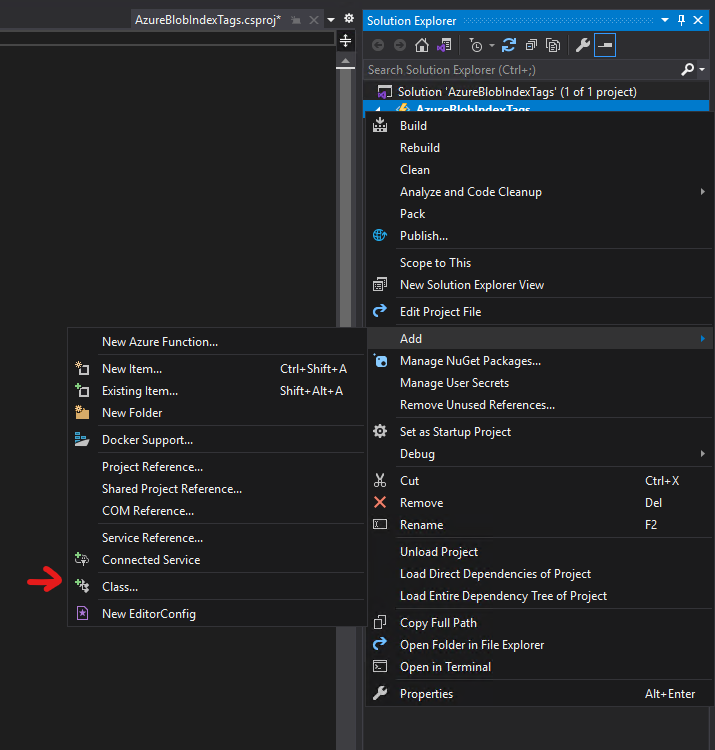This screenshot has height=750, width=715.
Task: Select Project Reference... in the Add submenu
Action: [x=217, y=467]
